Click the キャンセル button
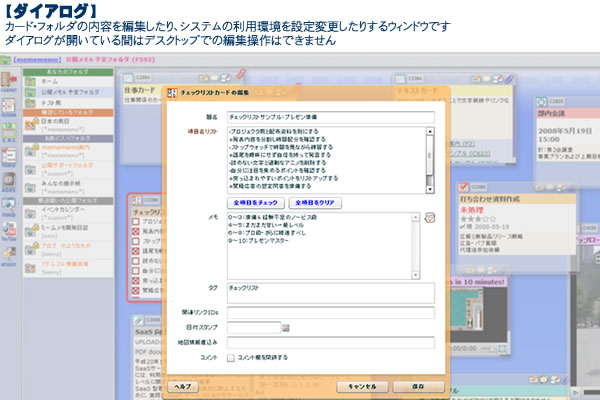This screenshot has height=400, width=600. pyautogui.click(x=362, y=384)
